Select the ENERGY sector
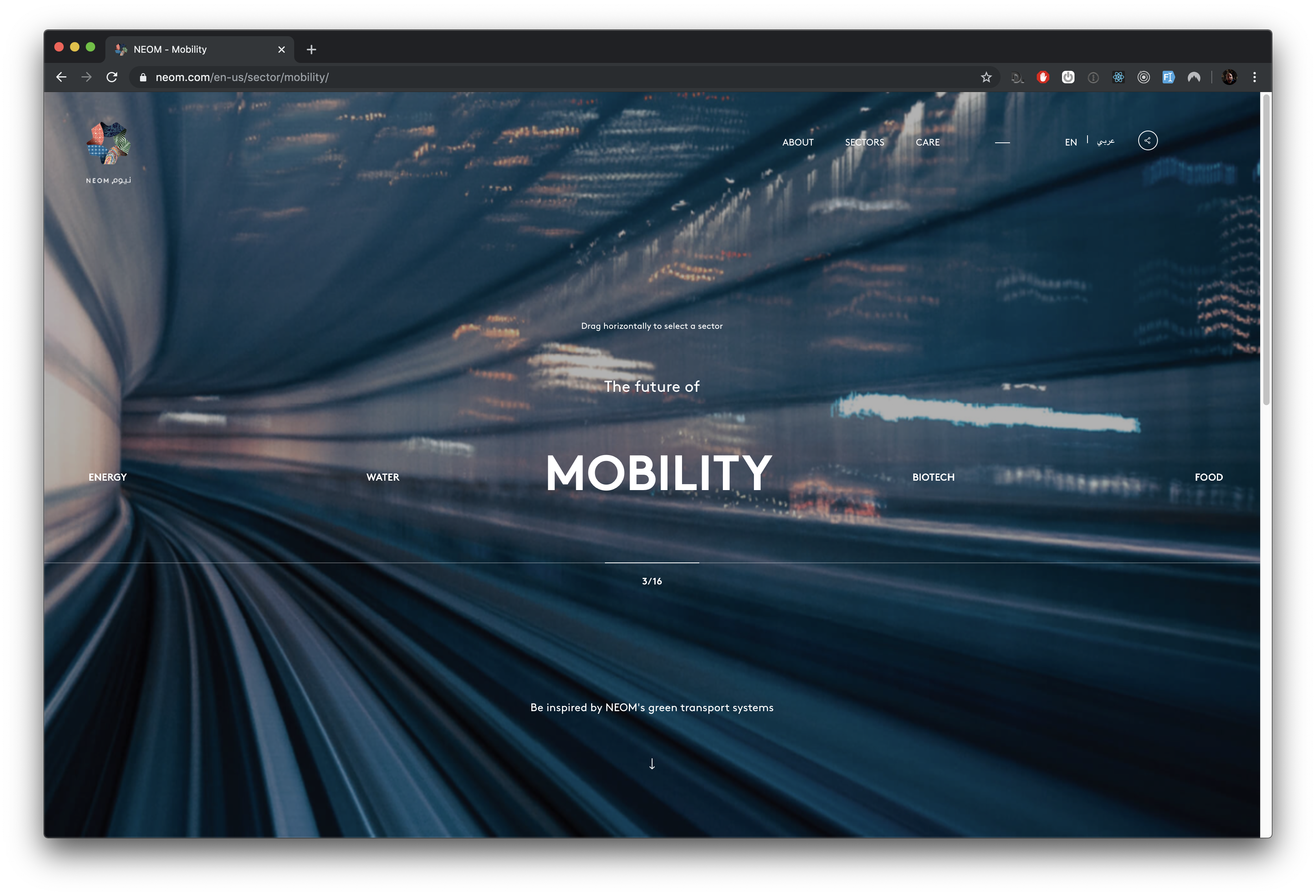The image size is (1316, 896). click(107, 477)
